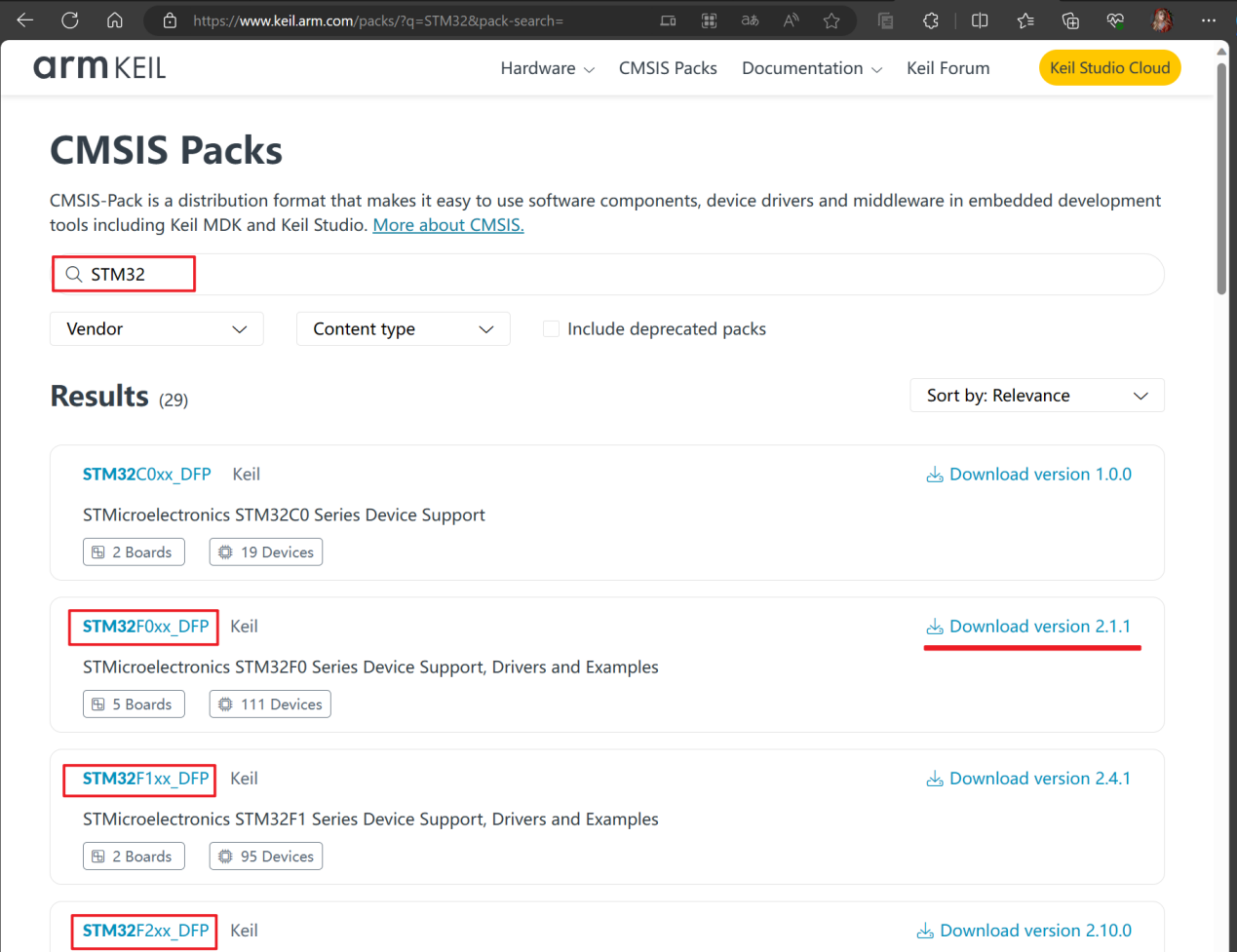
Task: Click Download version 2.1.1 text
Action: click(x=1040, y=627)
